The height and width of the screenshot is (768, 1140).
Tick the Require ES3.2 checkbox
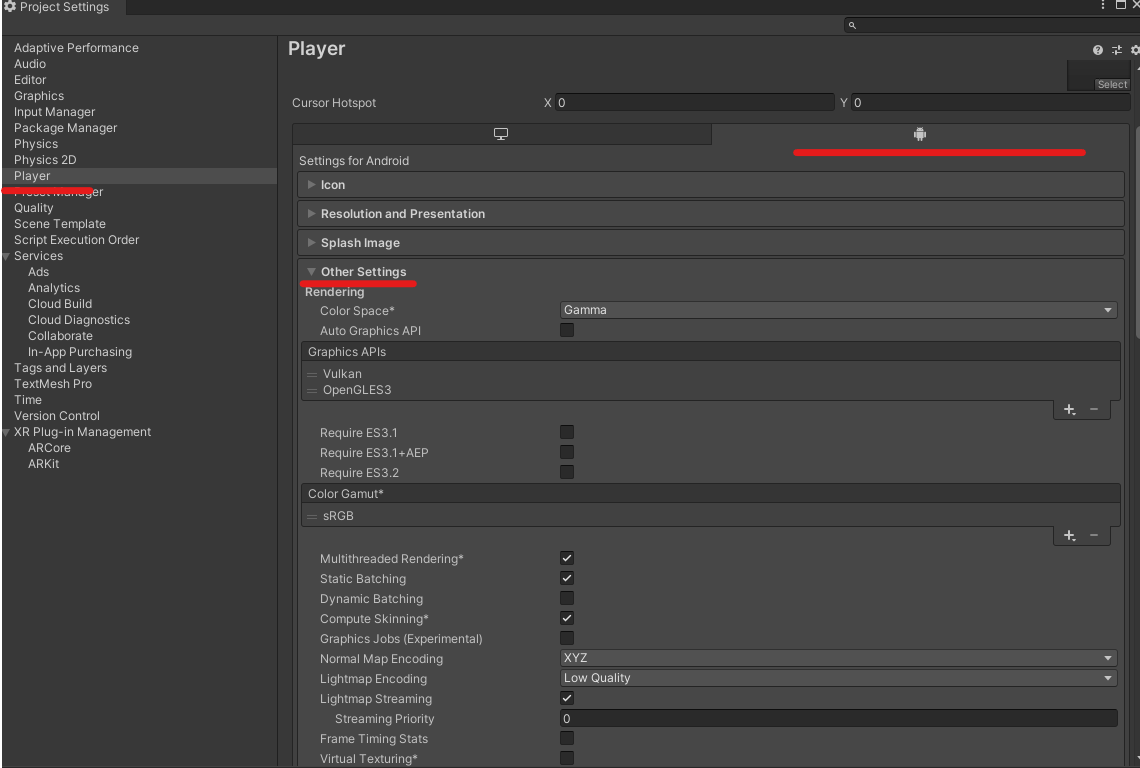click(x=567, y=472)
